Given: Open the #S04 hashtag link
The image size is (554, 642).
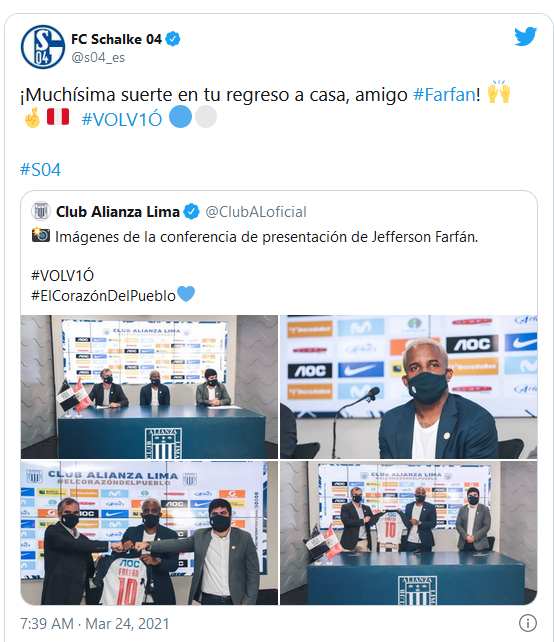Looking at the screenshot, I should point(40,170).
